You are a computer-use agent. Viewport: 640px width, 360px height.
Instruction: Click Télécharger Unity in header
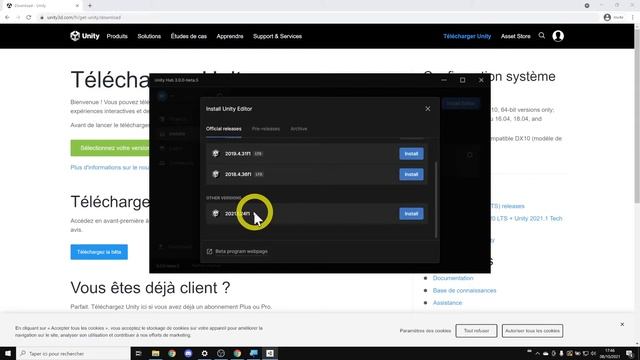click(467, 36)
